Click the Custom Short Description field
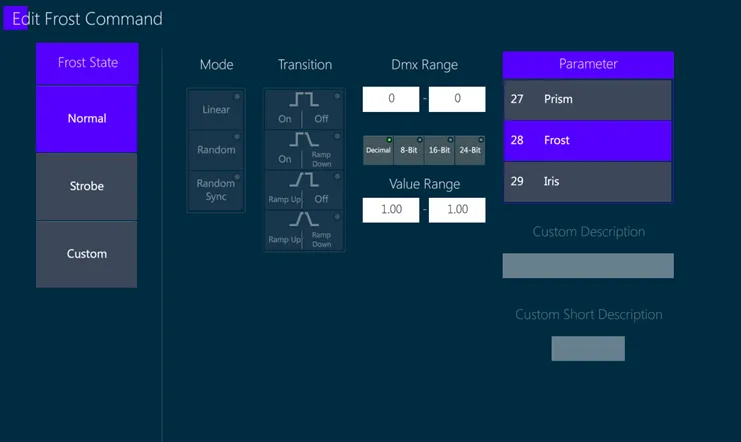Image resolution: width=741 pixels, height=442 pixels. pyautogui.click(x=588, y=348)
